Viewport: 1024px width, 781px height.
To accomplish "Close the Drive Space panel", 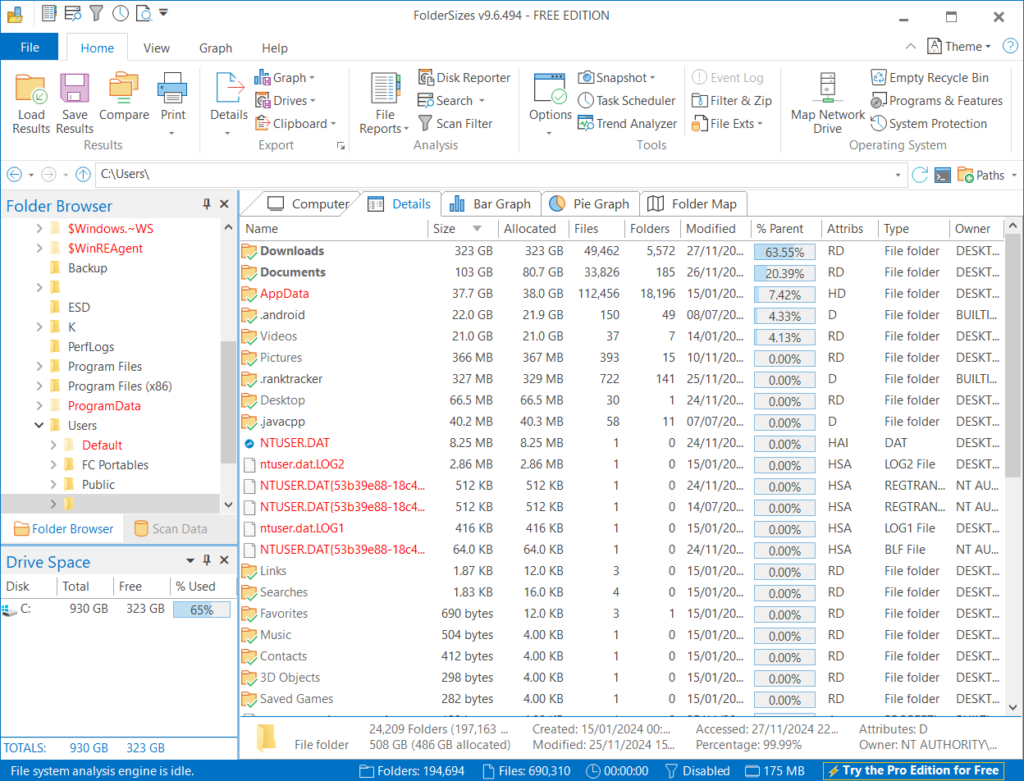I will coord(224,560).
